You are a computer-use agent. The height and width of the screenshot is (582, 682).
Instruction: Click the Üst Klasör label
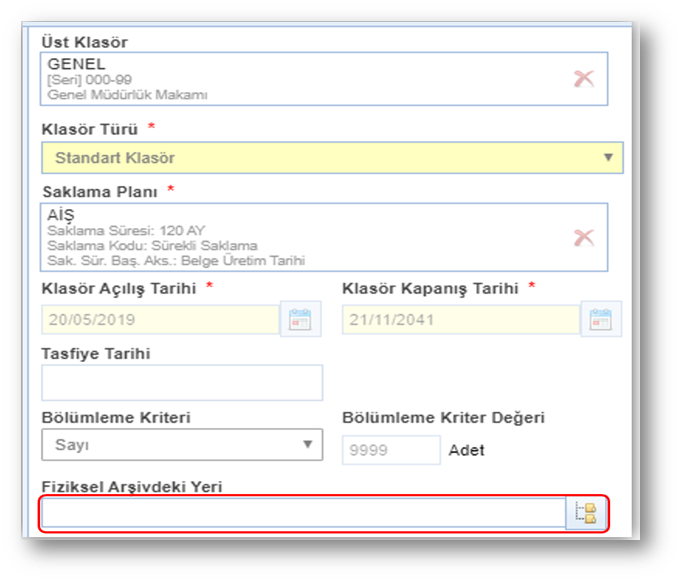click(x=84, y=42)
